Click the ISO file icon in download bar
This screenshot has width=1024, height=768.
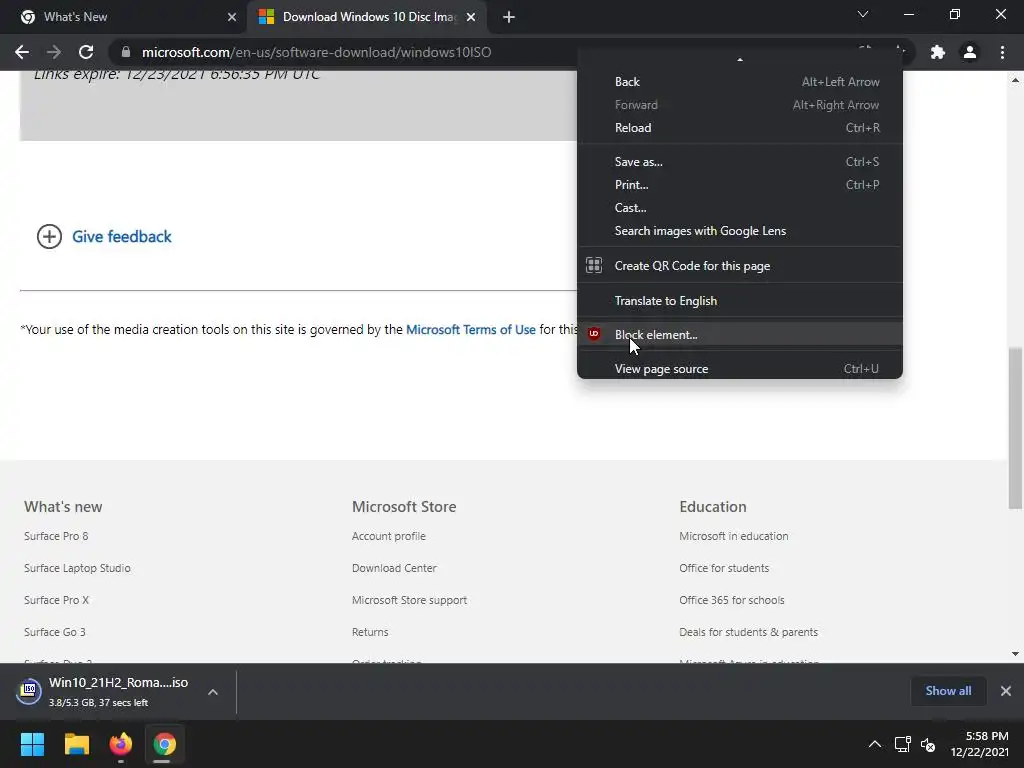[29, 691]
